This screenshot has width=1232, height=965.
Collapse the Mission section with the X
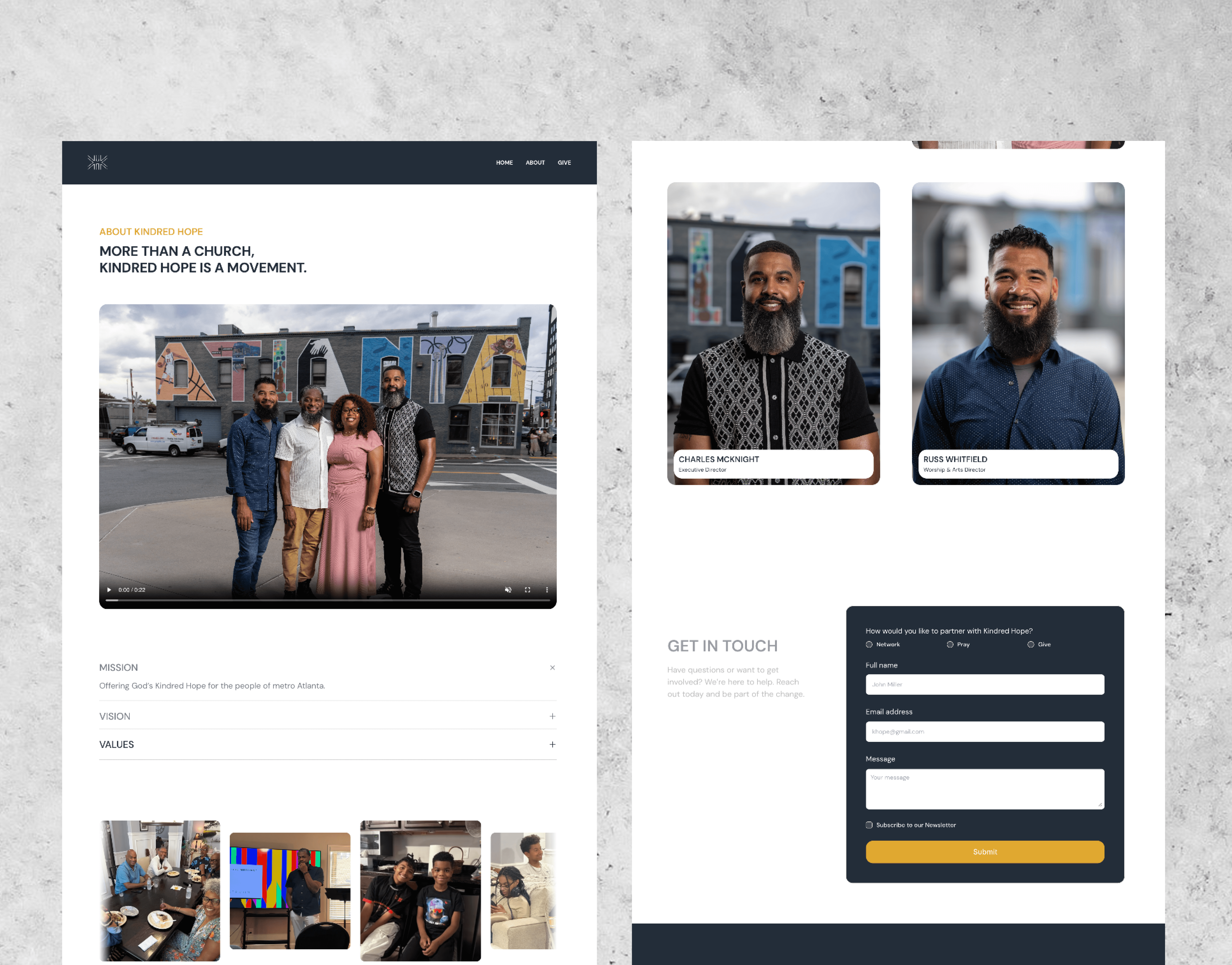click(552, 668)
